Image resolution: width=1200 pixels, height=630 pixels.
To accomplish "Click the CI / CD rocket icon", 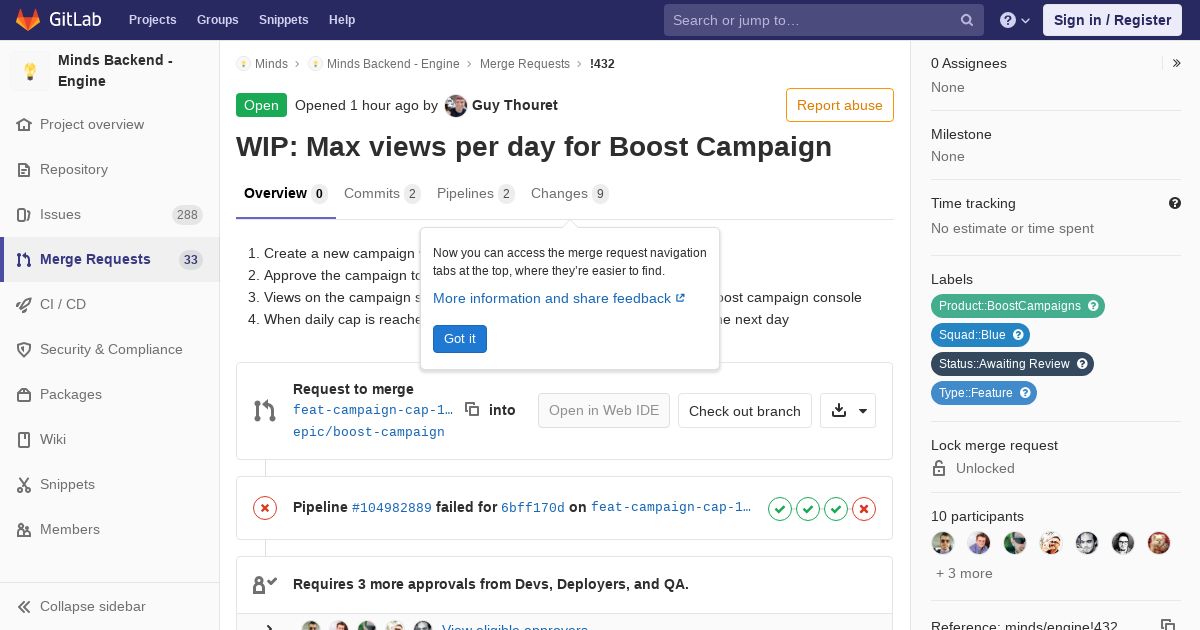I will coord(24,305).
